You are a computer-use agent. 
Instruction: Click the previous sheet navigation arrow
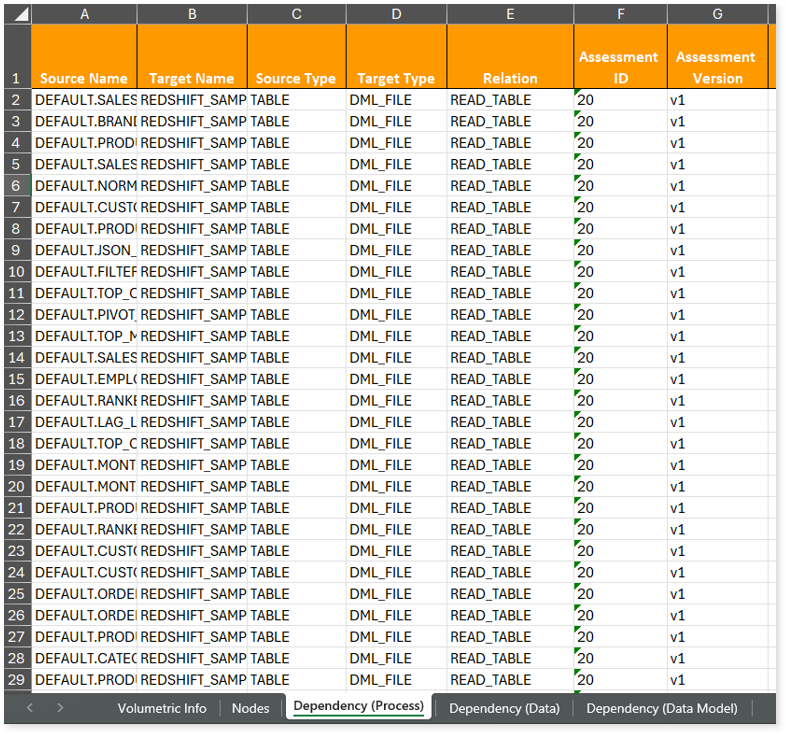(x=29, y=708)
